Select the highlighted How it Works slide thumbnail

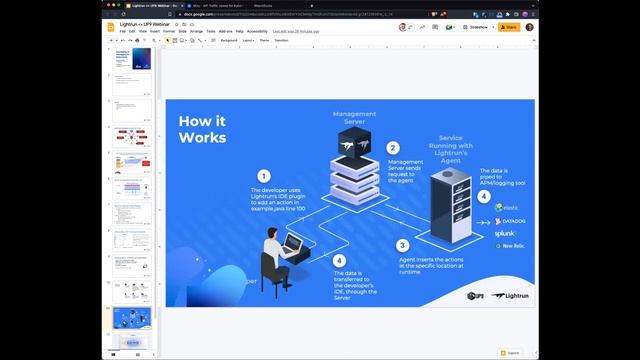(x=132, y=318)
